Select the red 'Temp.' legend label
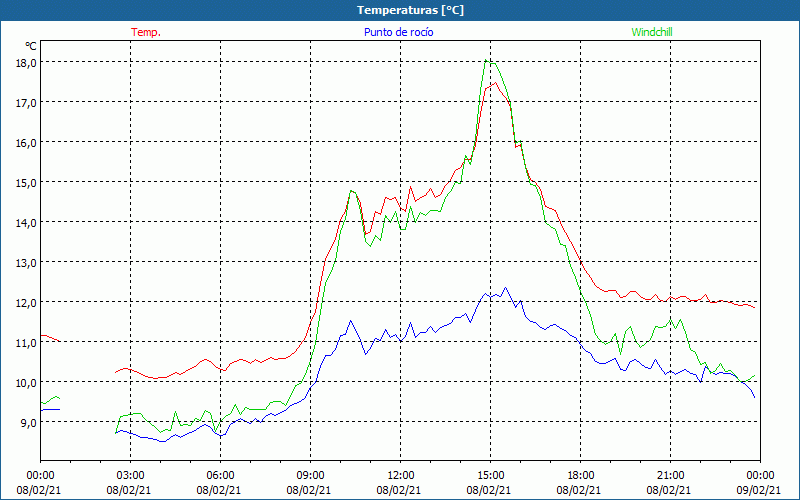The image size is (800, 500). (146, 32)
